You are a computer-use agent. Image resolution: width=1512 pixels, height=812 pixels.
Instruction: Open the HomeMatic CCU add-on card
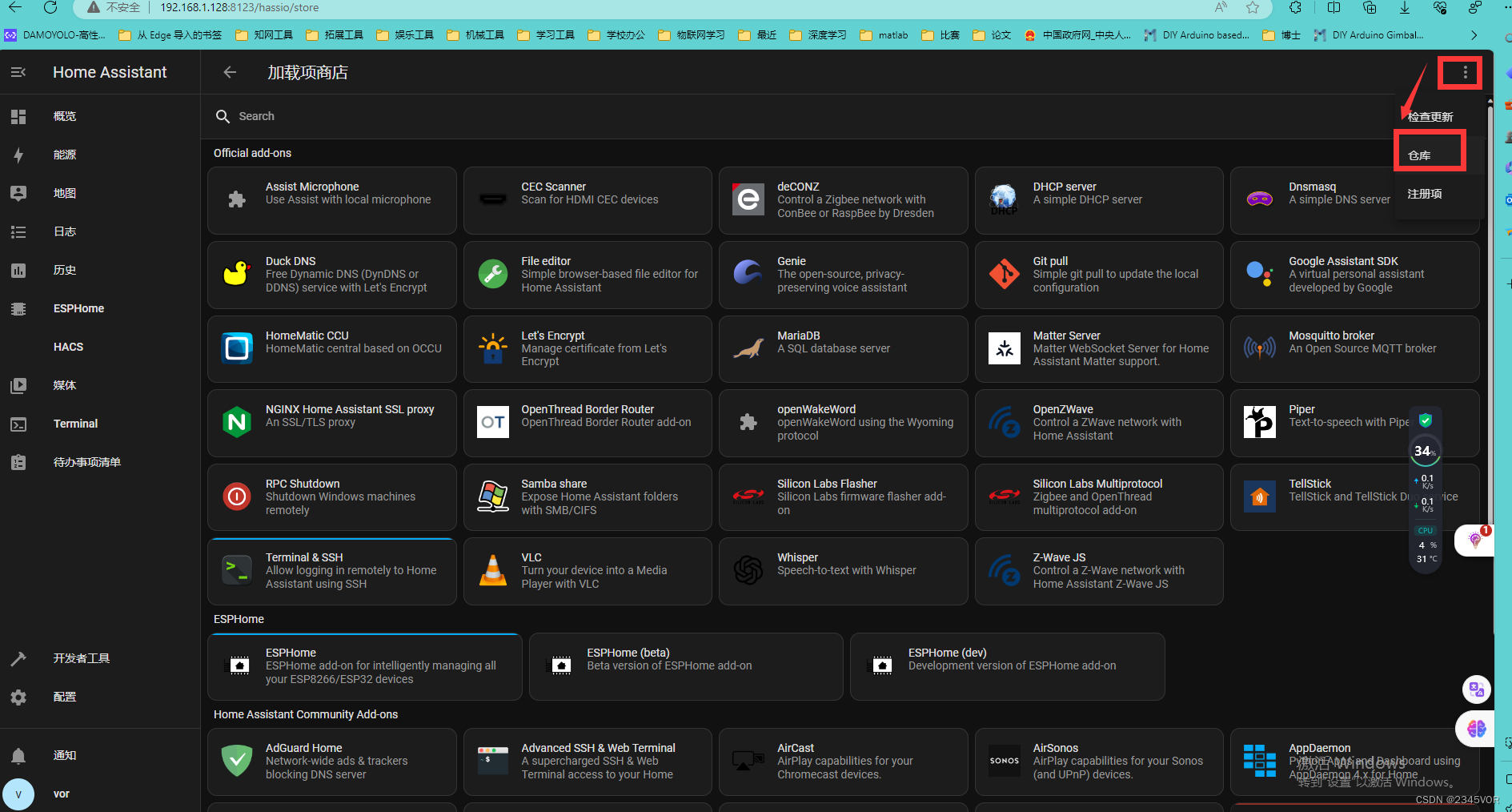point(331,348)
